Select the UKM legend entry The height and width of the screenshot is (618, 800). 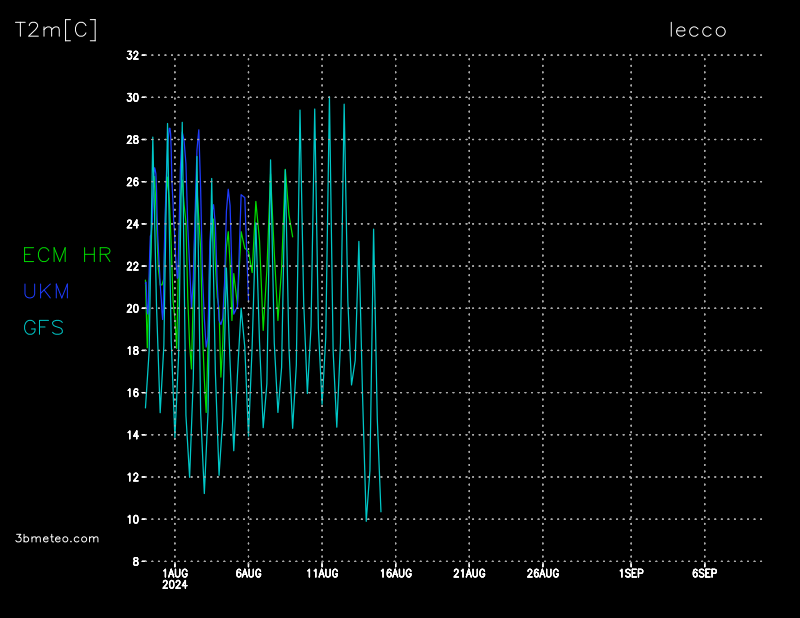tap(46, 291)
